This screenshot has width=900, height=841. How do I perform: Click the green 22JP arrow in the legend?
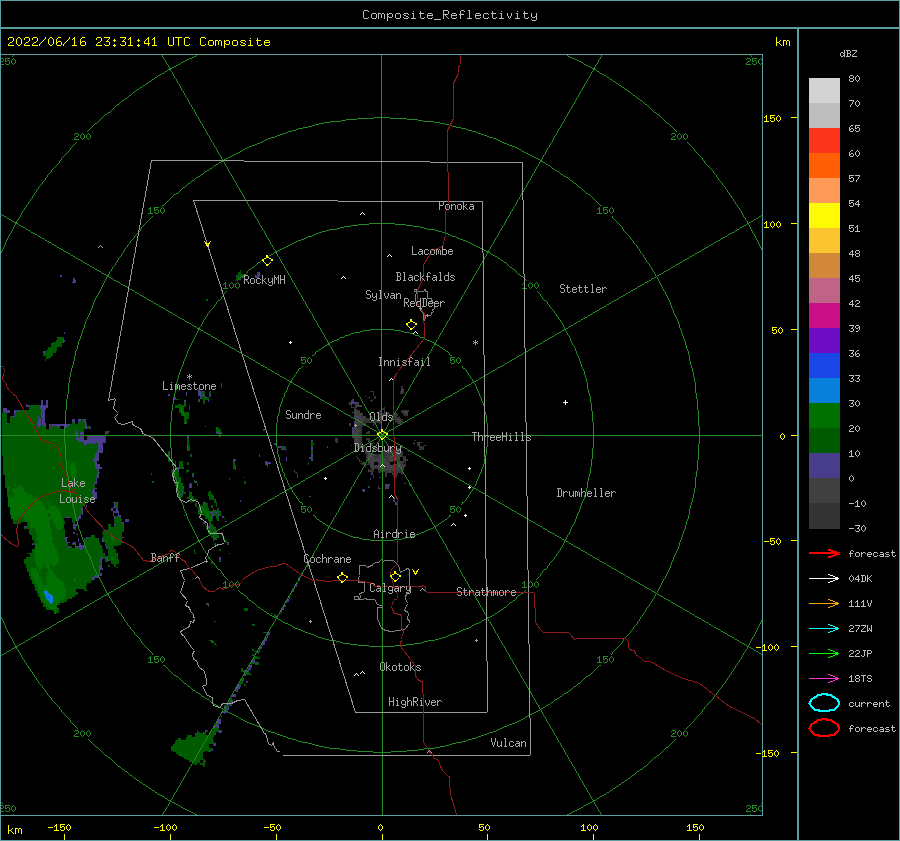click(824, 653)
